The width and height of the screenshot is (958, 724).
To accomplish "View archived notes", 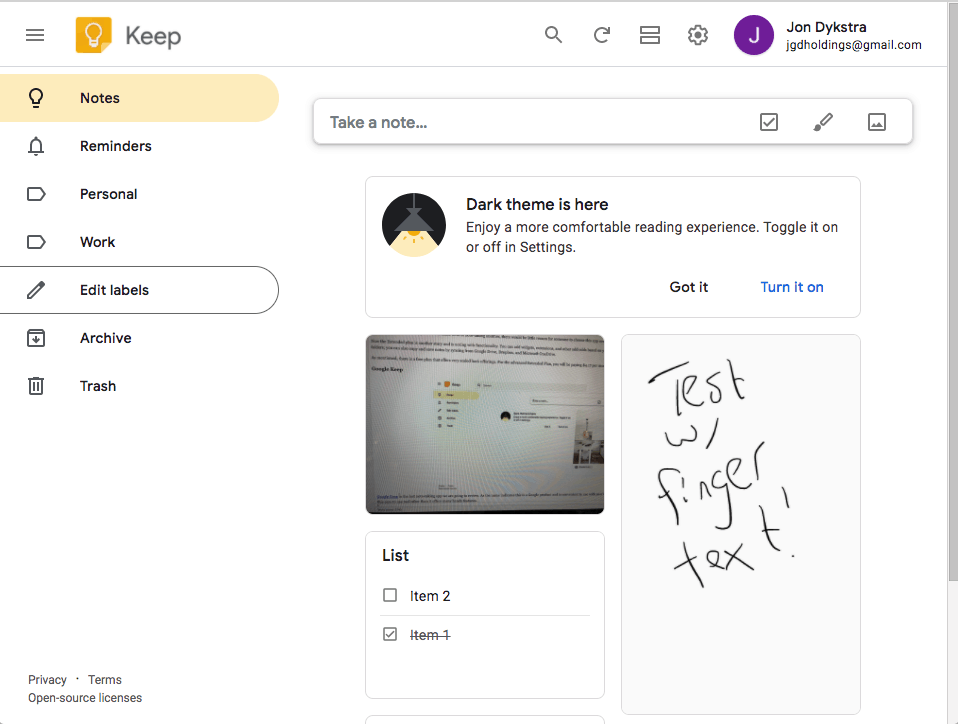I will [105, 337].
